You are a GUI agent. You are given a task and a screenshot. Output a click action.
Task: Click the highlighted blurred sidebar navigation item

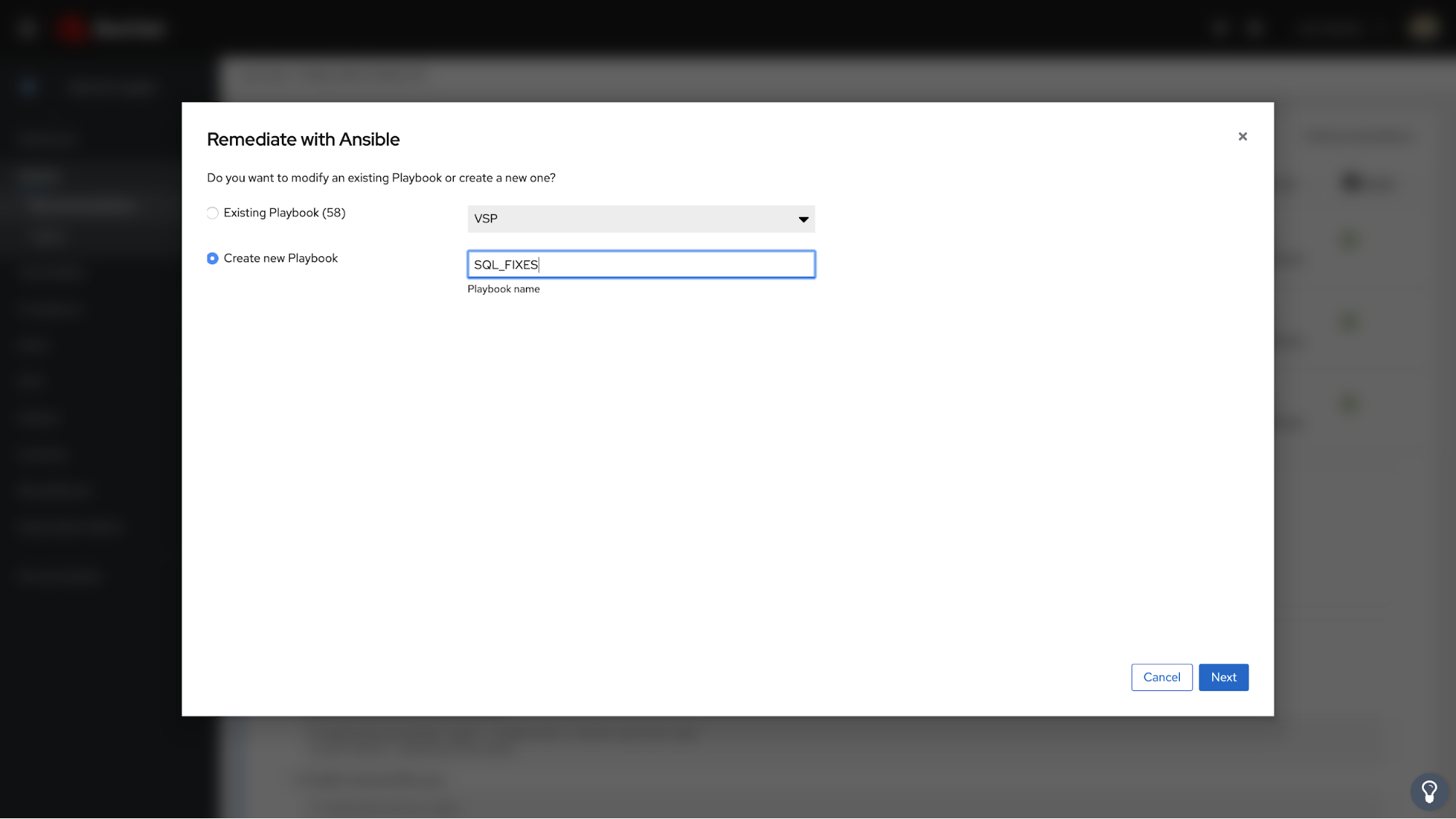[x=82, y=206]
